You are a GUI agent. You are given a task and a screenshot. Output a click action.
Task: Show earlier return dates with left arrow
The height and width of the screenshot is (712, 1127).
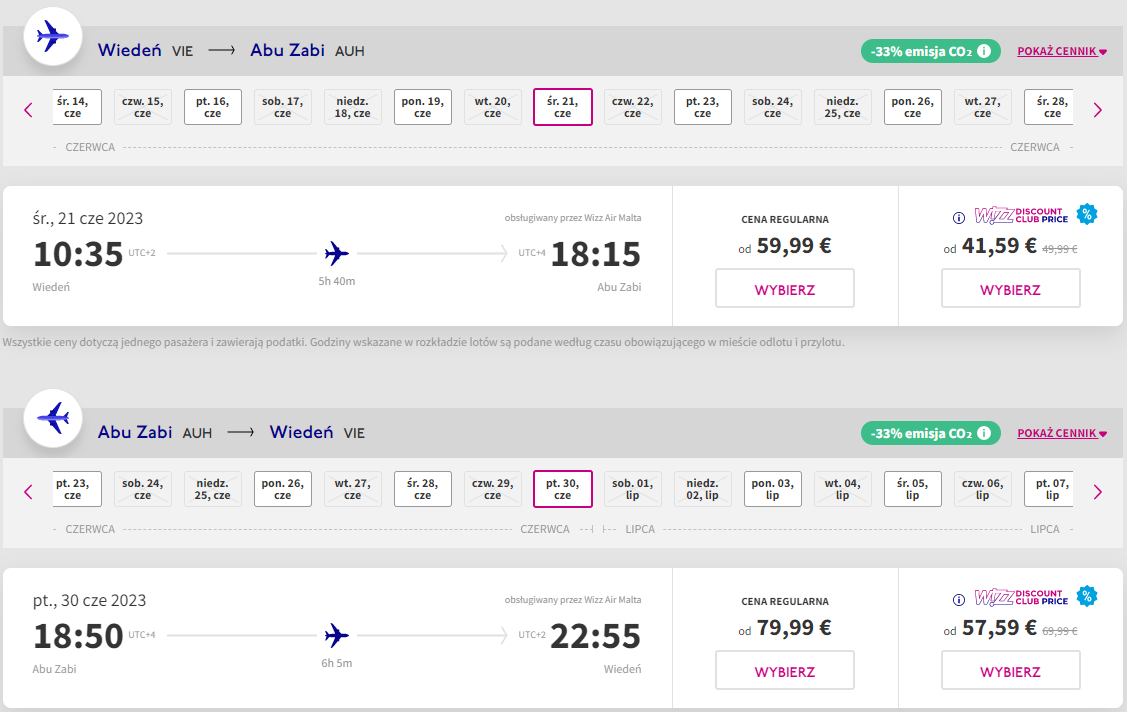[x=29, y=492]
